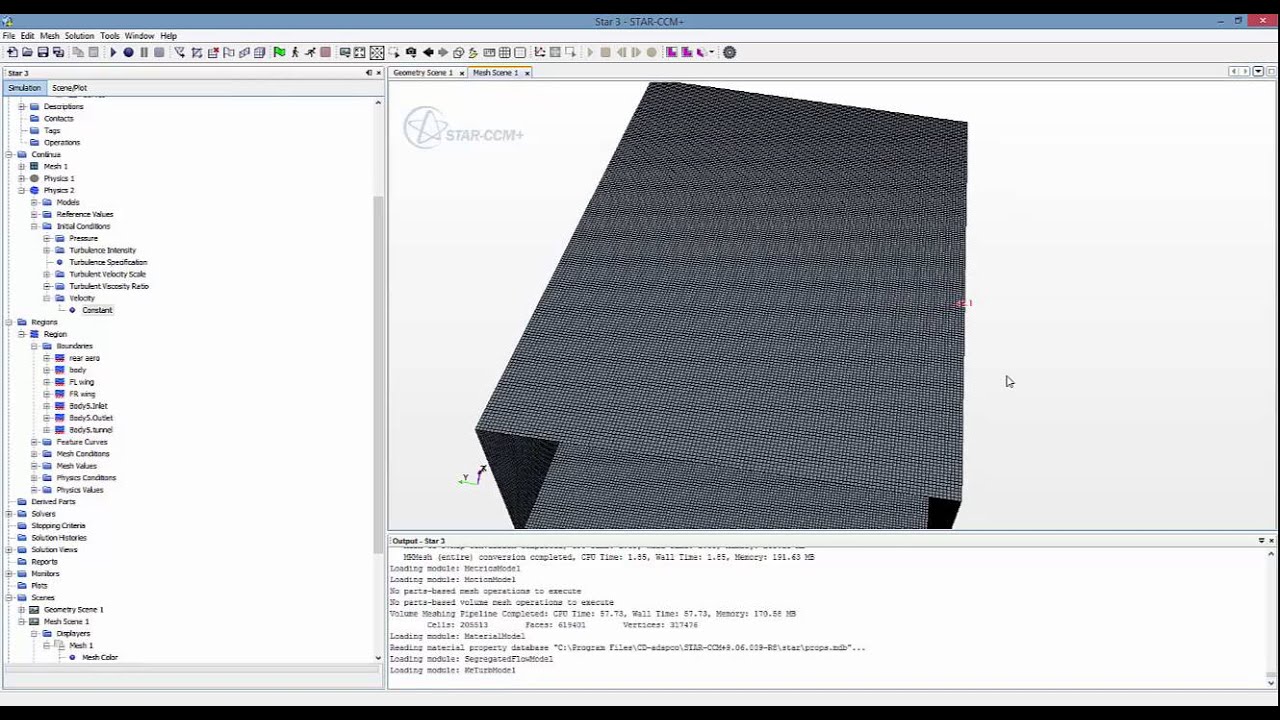Expand the Monitors node
The image size is (1280, 720).
coord(9,574)
